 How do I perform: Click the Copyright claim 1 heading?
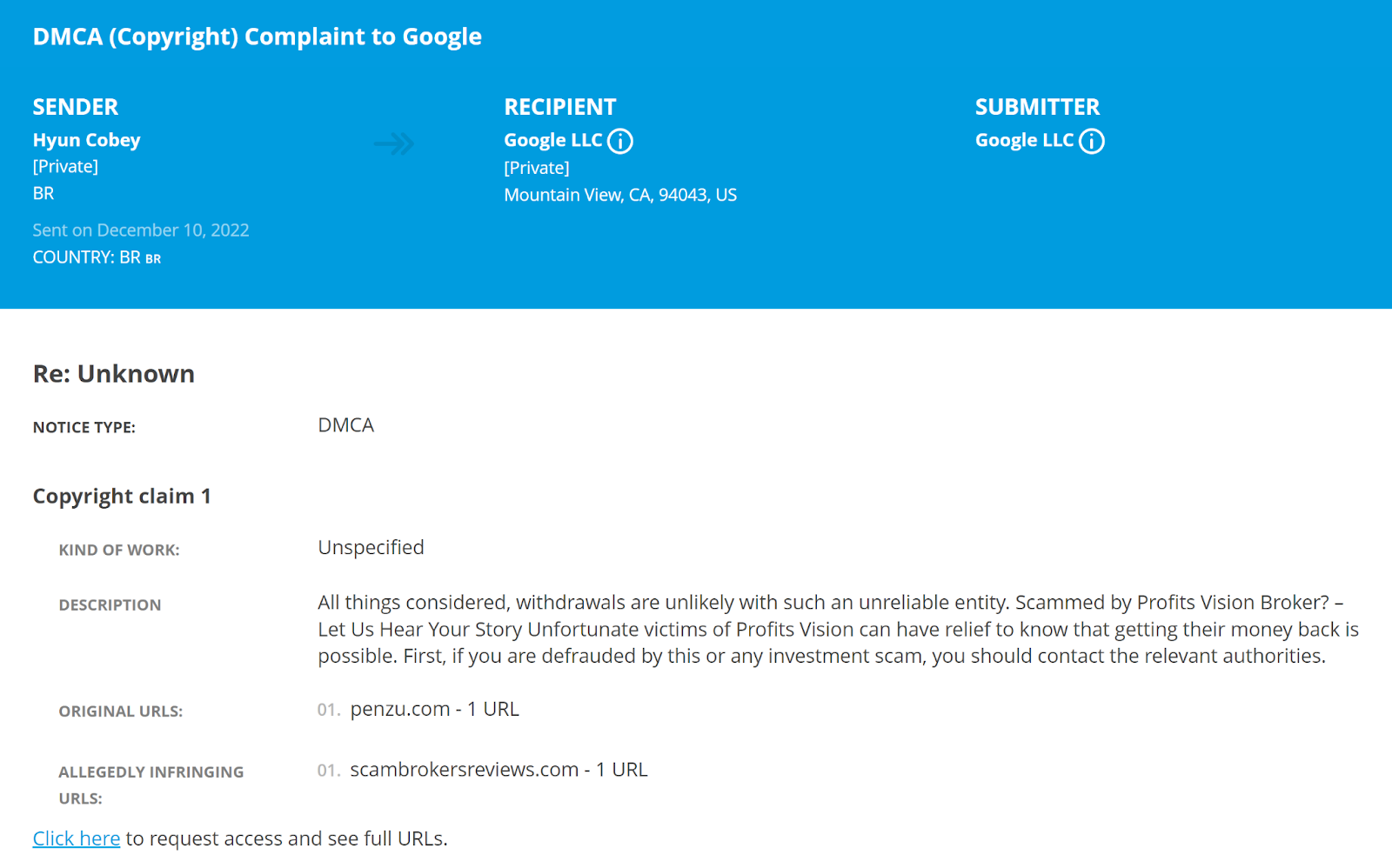click(x=122, y=496)
